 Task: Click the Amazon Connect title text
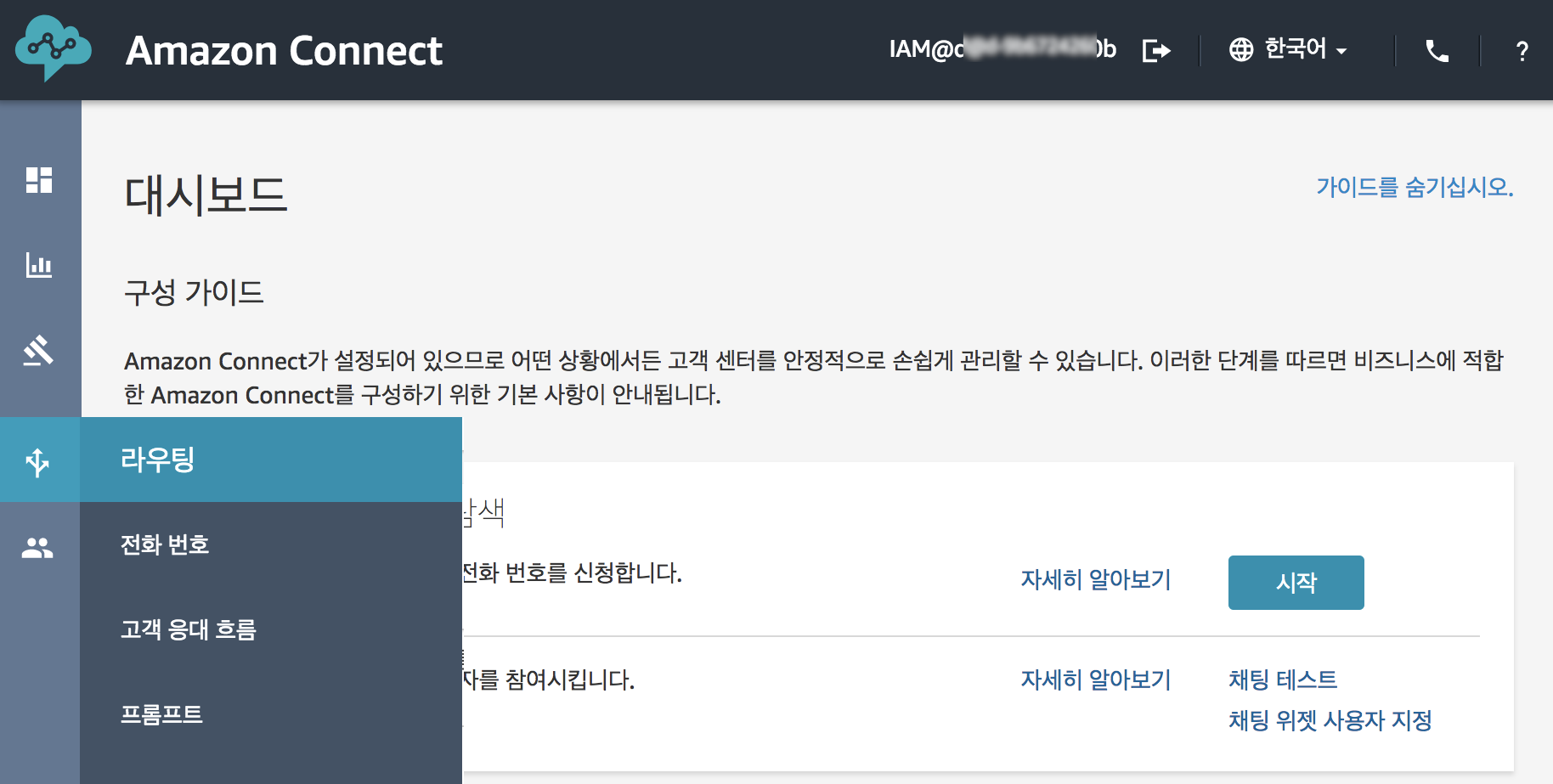(284, 51)
